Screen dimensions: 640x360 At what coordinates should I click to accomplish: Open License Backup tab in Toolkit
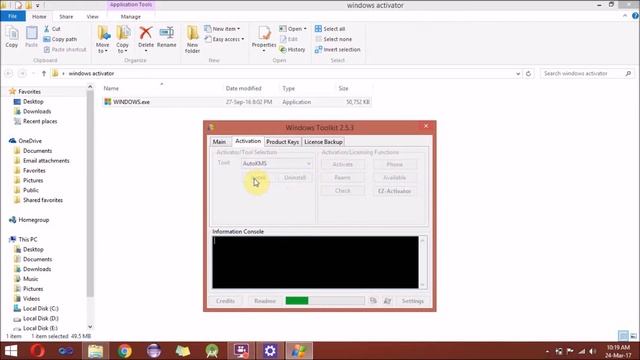tap(323, 142)
